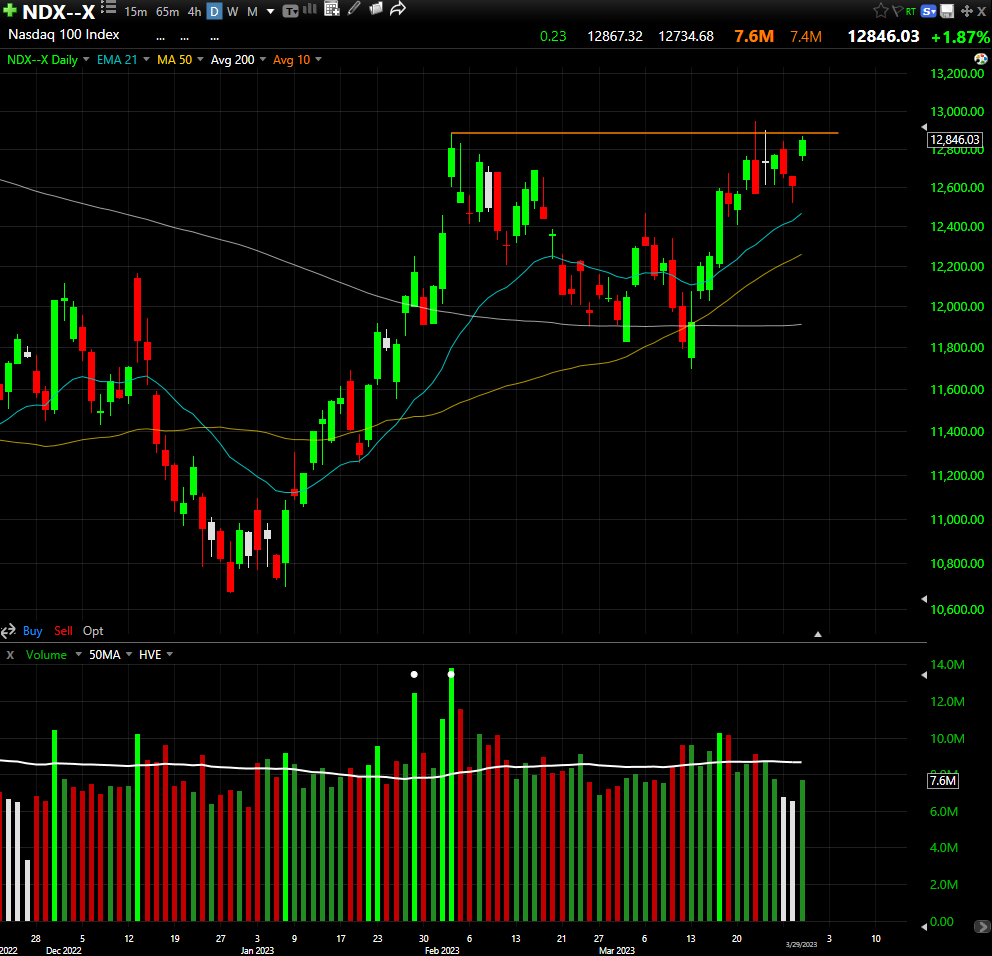Open the blue S scale dropdown
This screenshot has height=956, width=992.
point(929,11)
